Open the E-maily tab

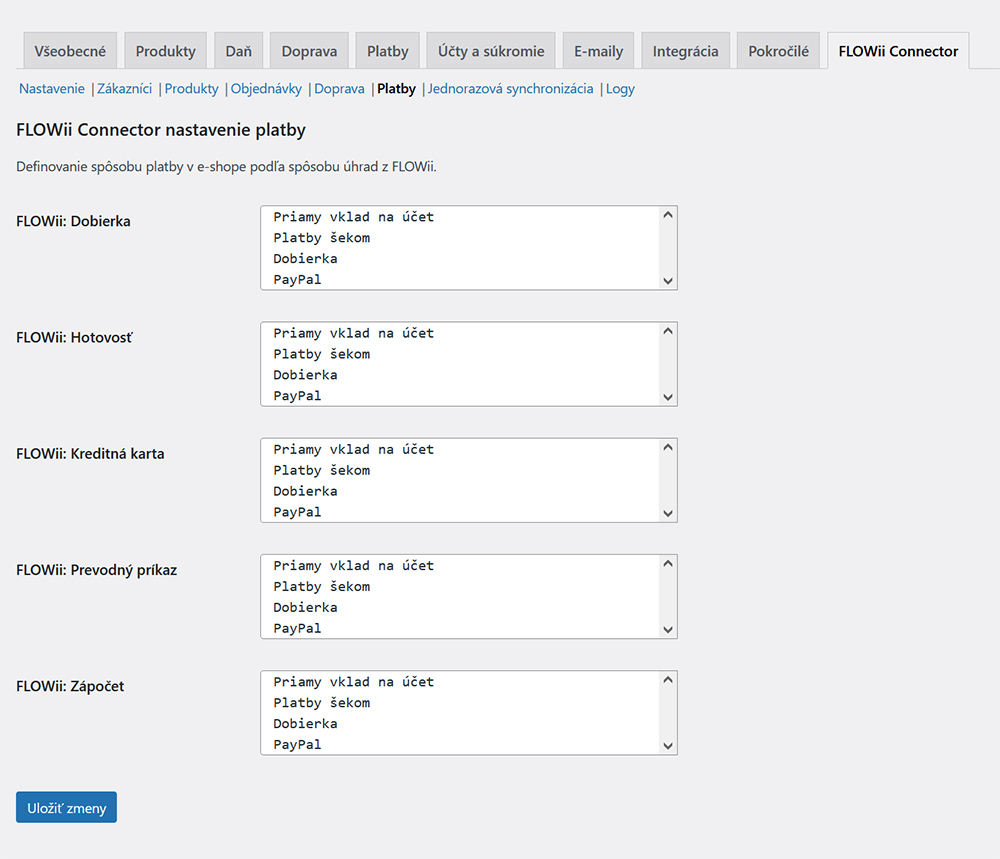coord(598,51)
